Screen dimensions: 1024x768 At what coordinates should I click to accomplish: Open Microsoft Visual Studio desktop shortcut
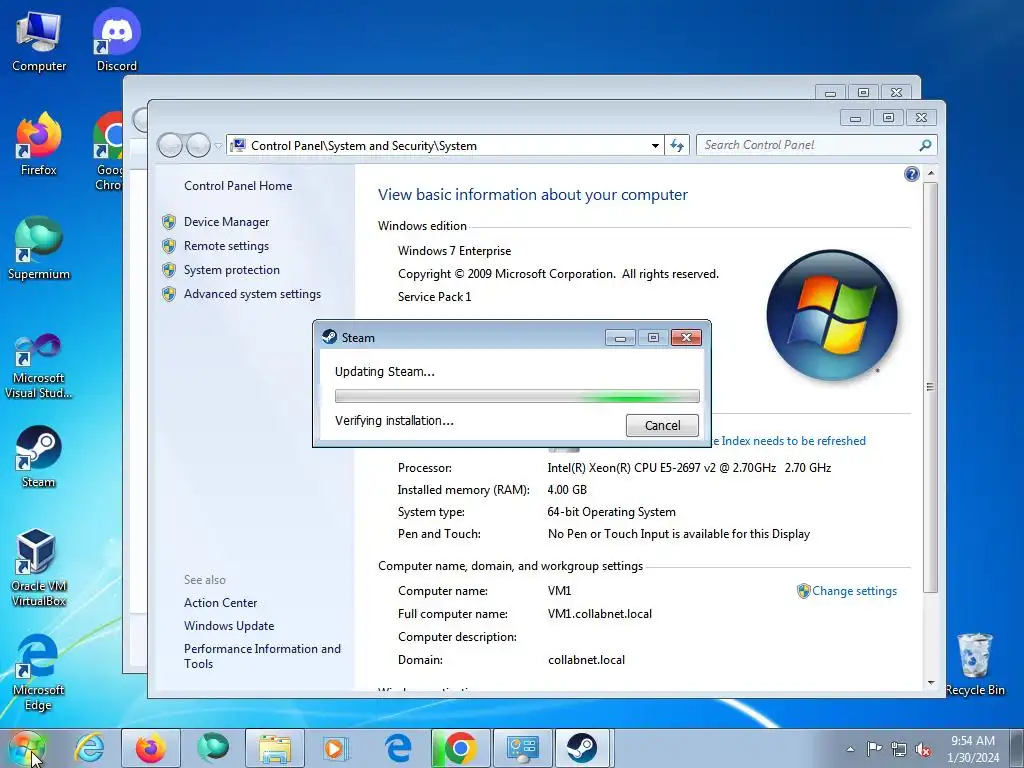coord(39,366)
